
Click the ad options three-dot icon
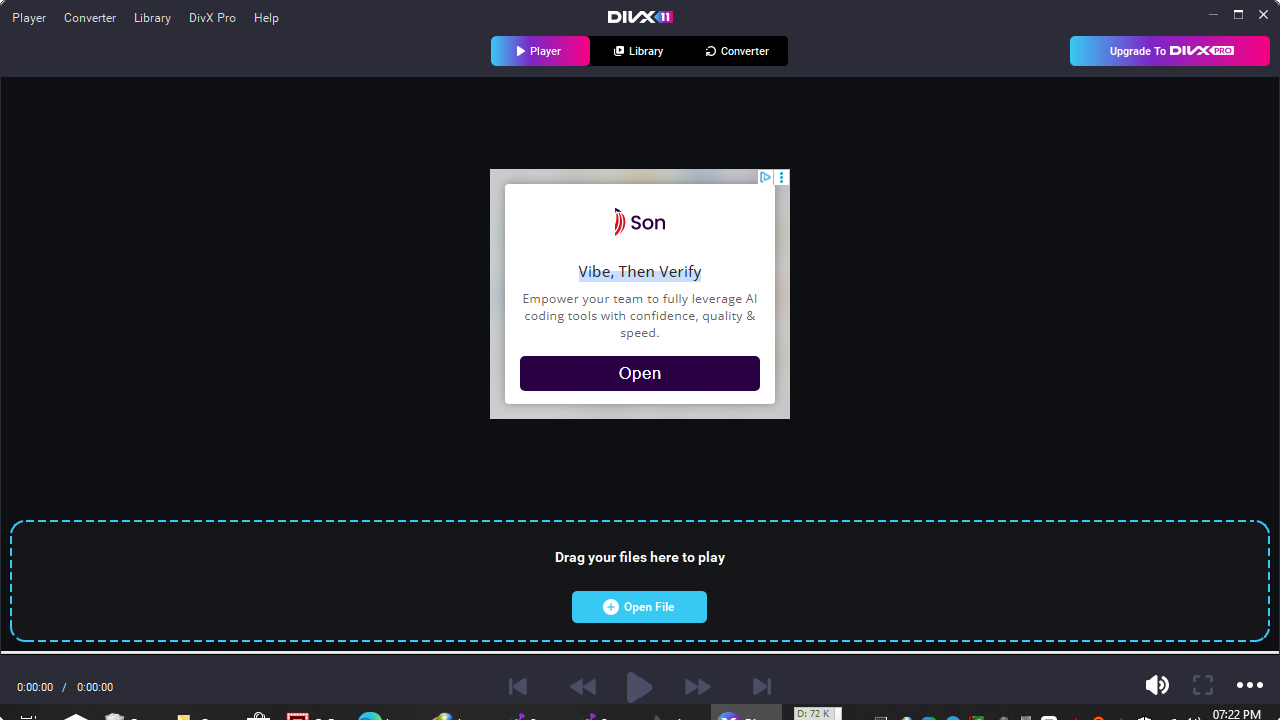coord(782,177)
